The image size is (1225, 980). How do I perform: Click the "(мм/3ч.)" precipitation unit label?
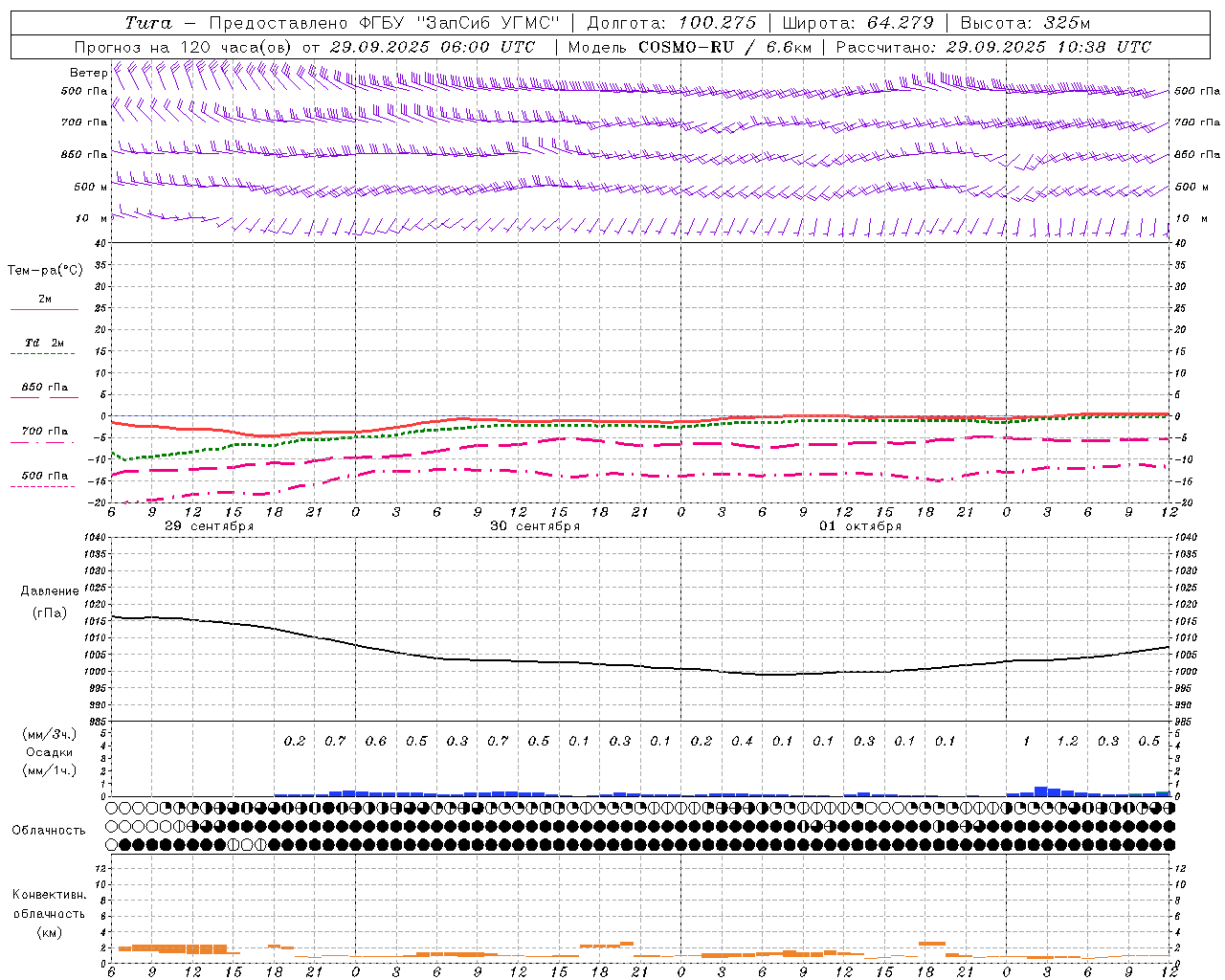(50, 735)
